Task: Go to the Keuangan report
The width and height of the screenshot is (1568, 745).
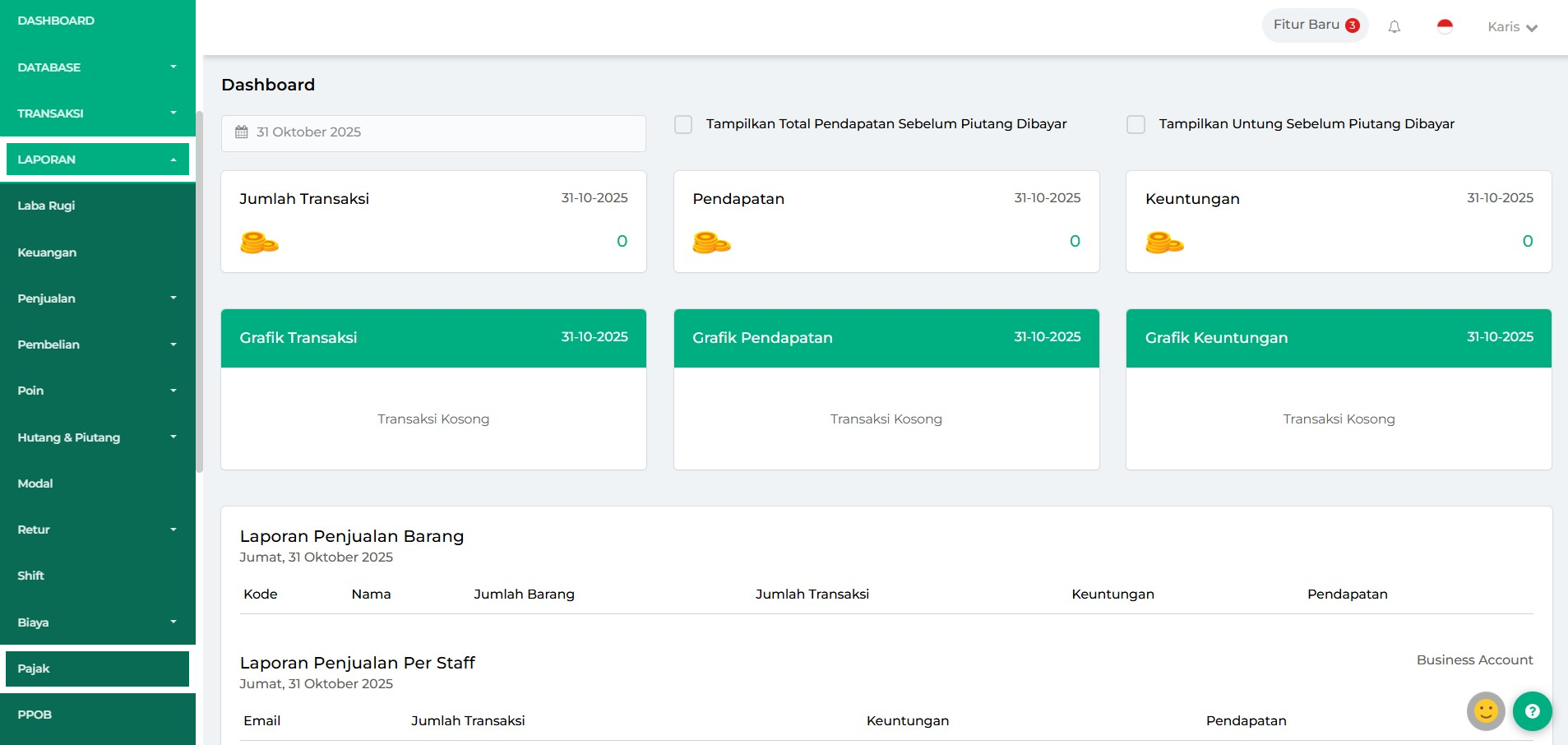Action: pyautogui.click(x=47, y=252)
